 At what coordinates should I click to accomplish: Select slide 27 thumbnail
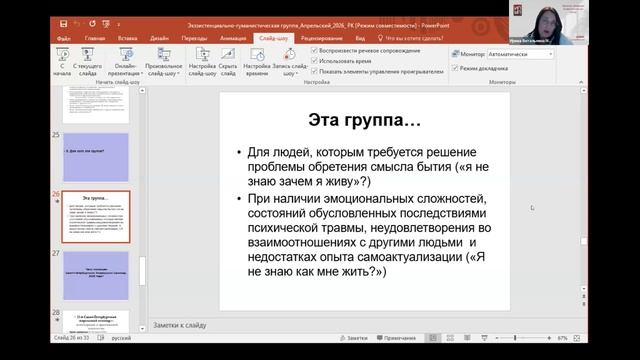(x=96, y=276)
